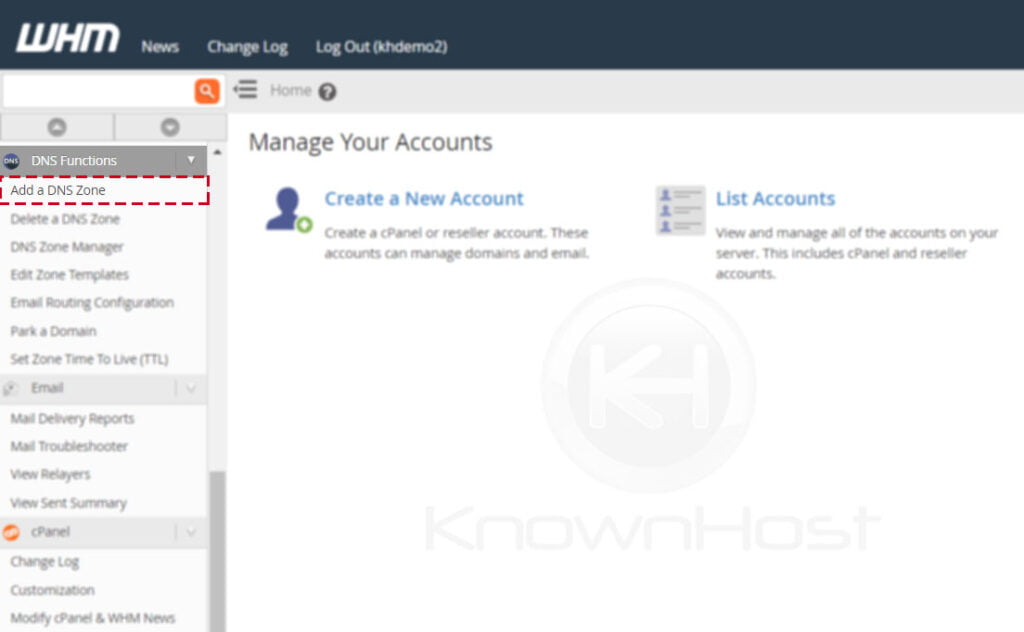The width and height of the screenshot is (1024, 632).
Task: Collapse all menu sections with up arrow button
Action: click(57, 127)
